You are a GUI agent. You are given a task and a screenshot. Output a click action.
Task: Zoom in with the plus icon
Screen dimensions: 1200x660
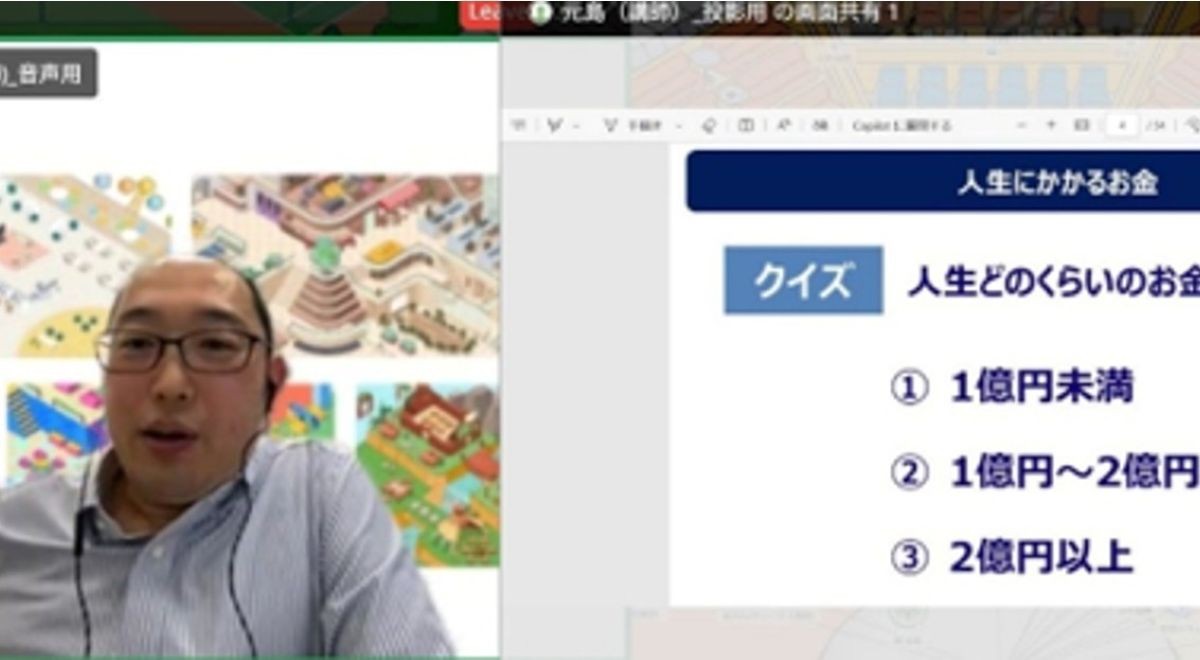pyautogui.click(x=1051, y=126)
